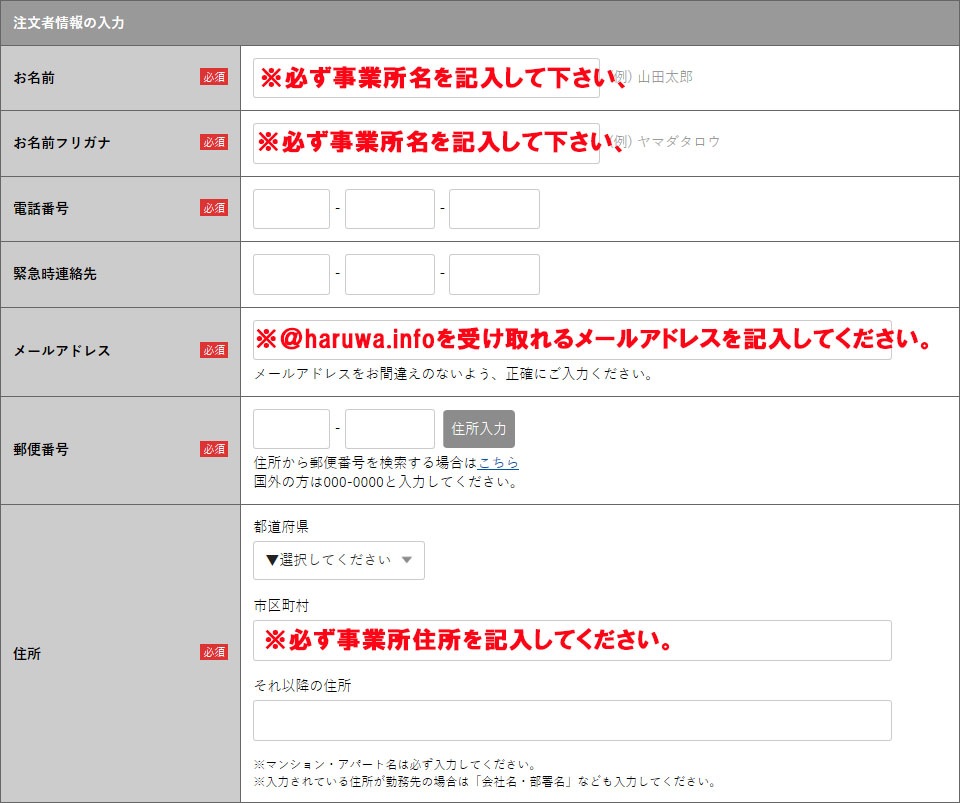Select the 必須 badge beside メールアドレス

click(x=214, y=350)
